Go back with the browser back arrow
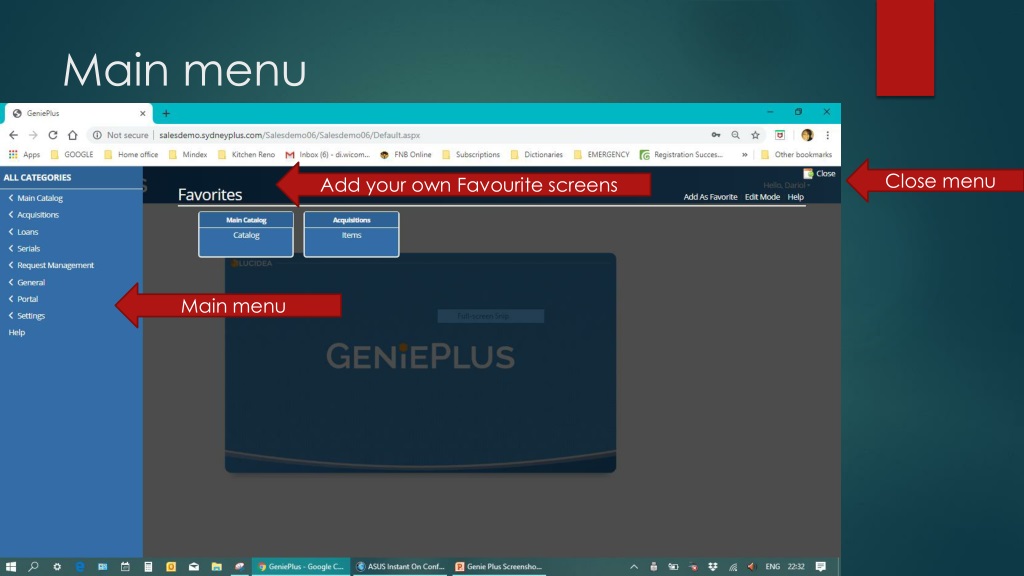This screenshot has width=1024, height=576. pos(14,135)
